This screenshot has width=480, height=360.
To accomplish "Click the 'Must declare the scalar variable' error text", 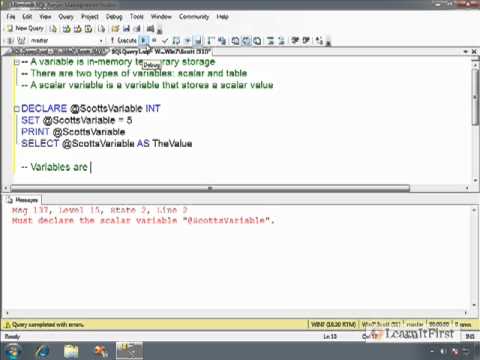I will 143,220.
